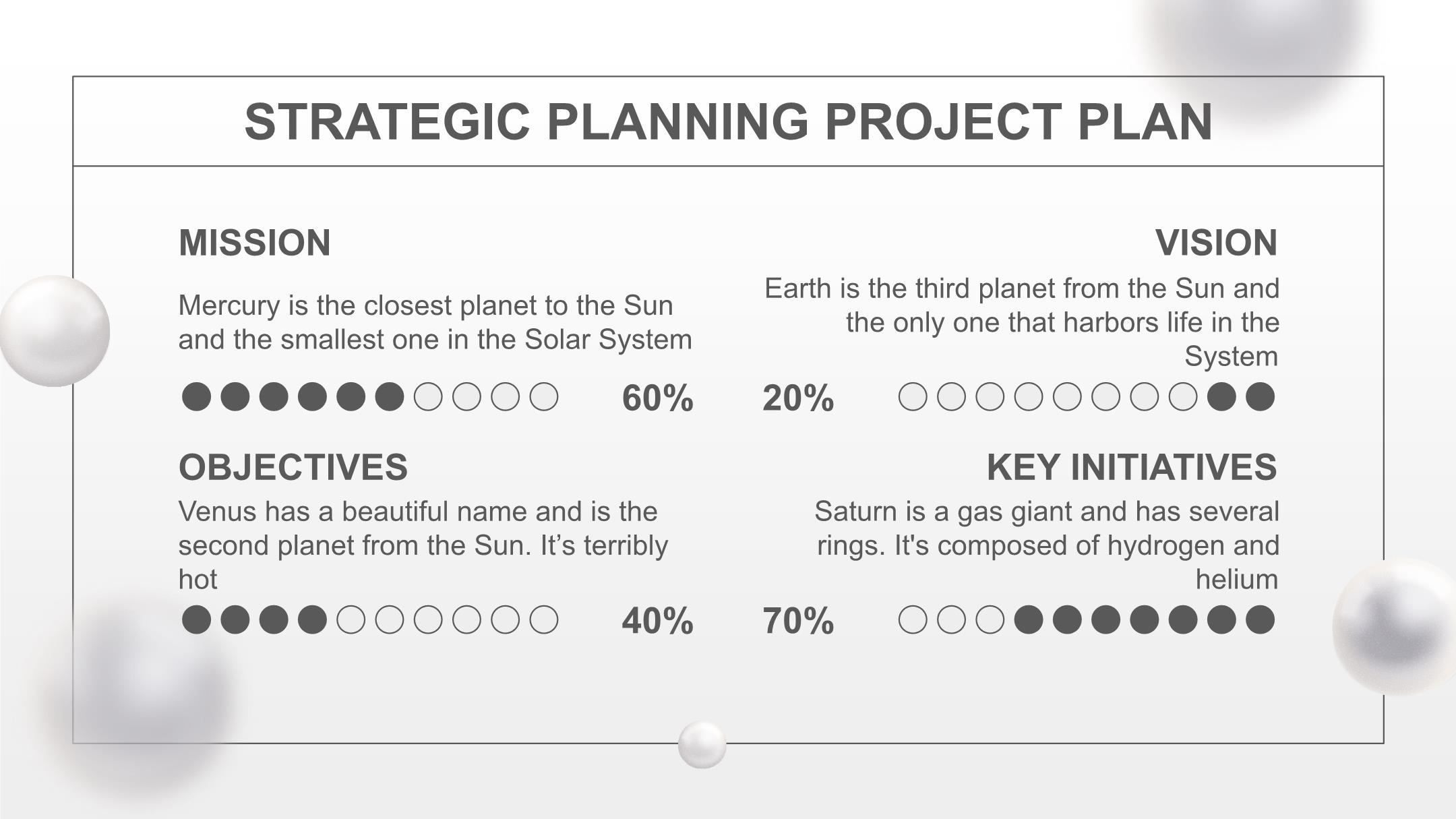The width and height of the screenshot is (1456, 819).
Task: Click the 60% value under Mission
Action: 657,398
